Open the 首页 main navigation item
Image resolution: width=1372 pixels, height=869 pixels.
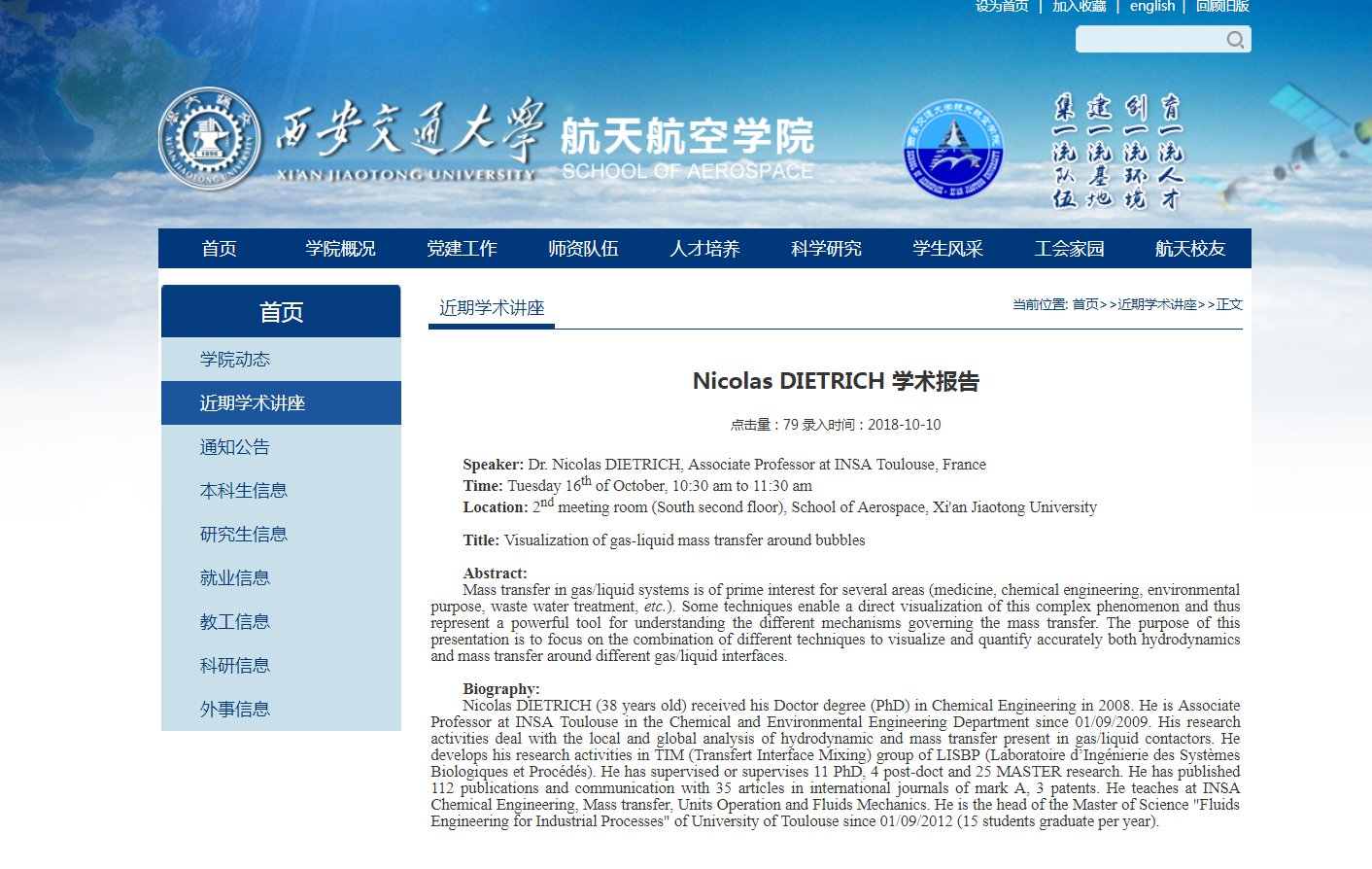pyautogui.click(x=220, y=249)
